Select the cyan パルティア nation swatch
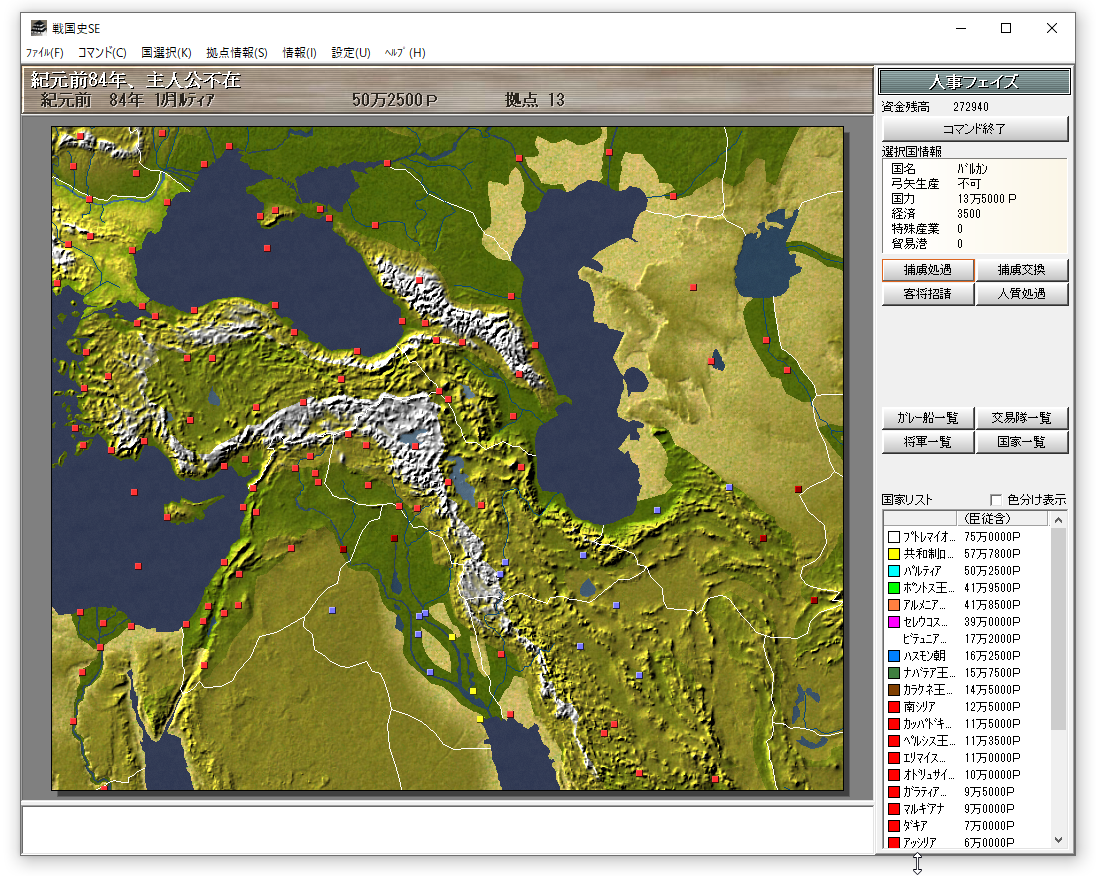The width and height of the screenshot is (1096, 876). 894,571
